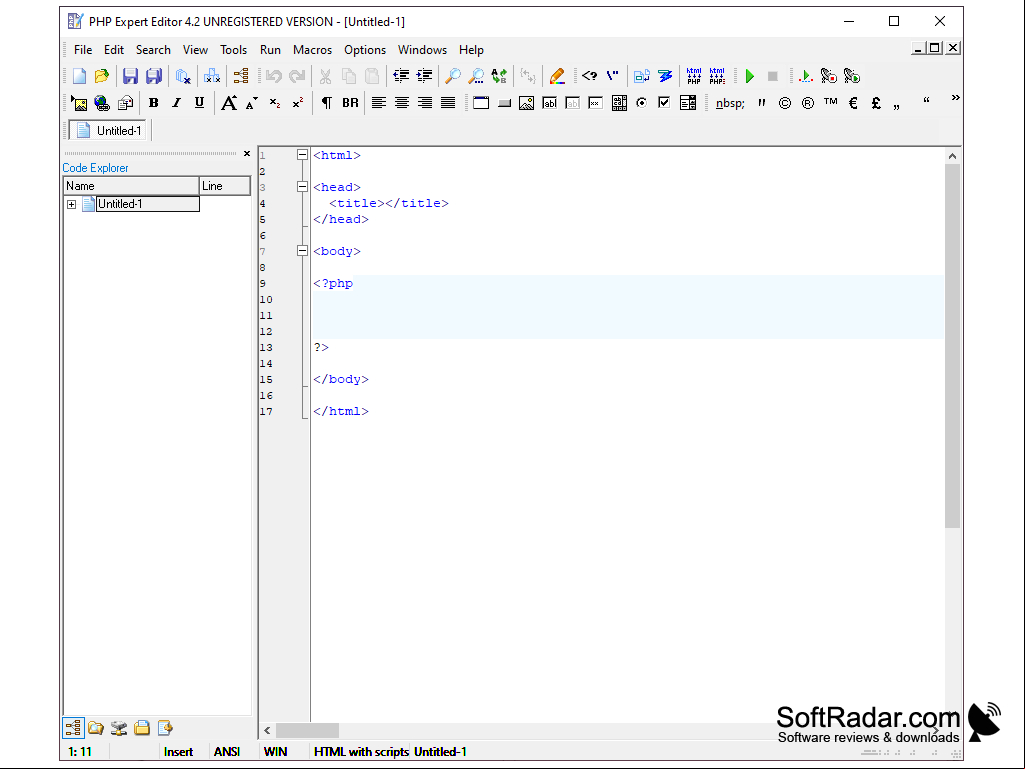The width and height of the screenshot is (1025, 769).
Task: Collapse the <body> code fold
Action: [302, 251]
